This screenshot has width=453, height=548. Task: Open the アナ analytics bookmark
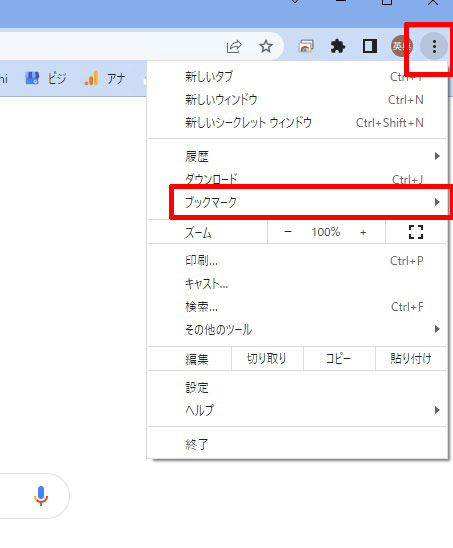(x=105, y=78)
